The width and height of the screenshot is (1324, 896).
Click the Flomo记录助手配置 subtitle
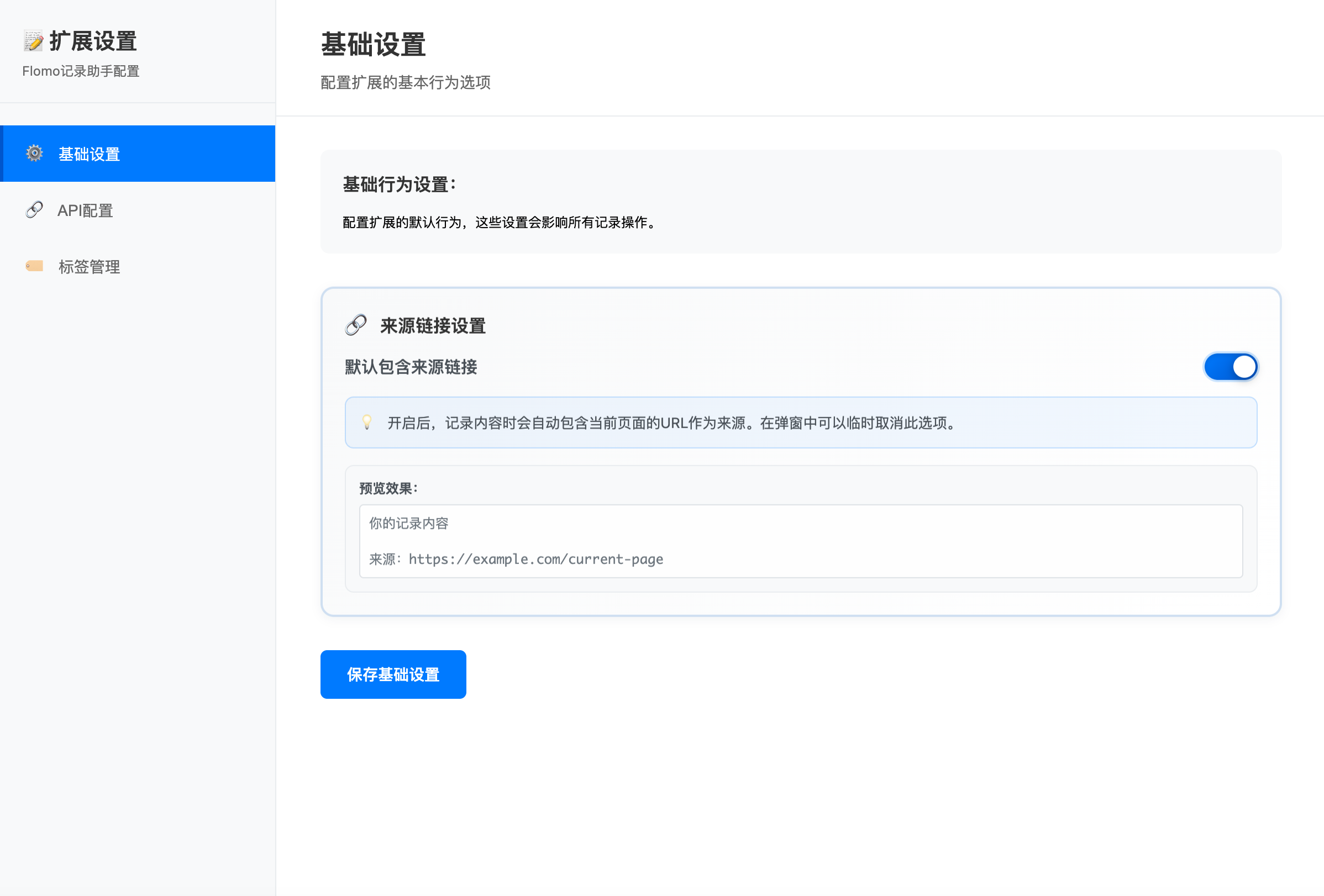tap(81, 71)
